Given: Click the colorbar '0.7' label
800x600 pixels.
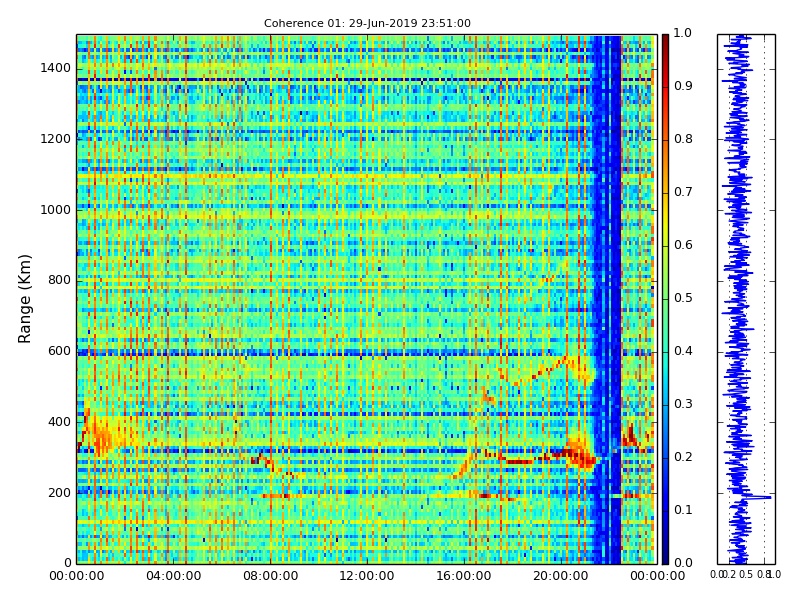Looking at the screenshot, I should click(x=683, y=192).
